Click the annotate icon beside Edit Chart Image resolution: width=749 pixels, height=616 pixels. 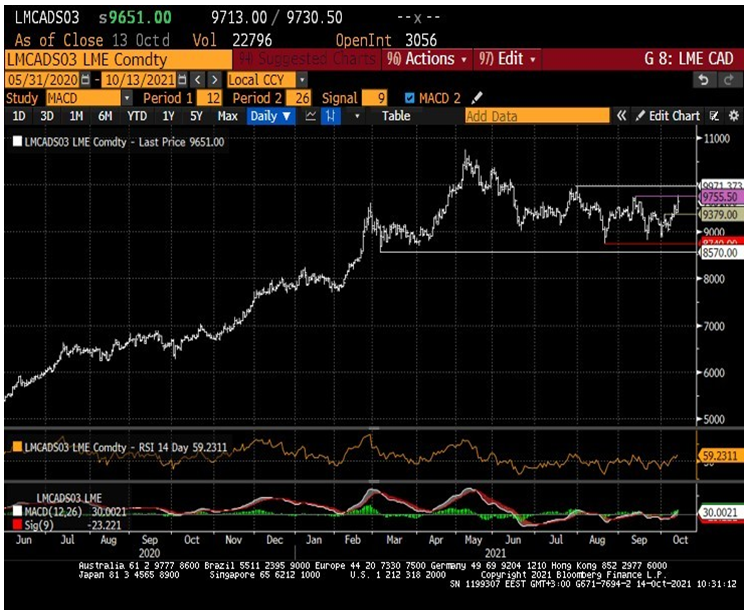[x=715, y=116]
